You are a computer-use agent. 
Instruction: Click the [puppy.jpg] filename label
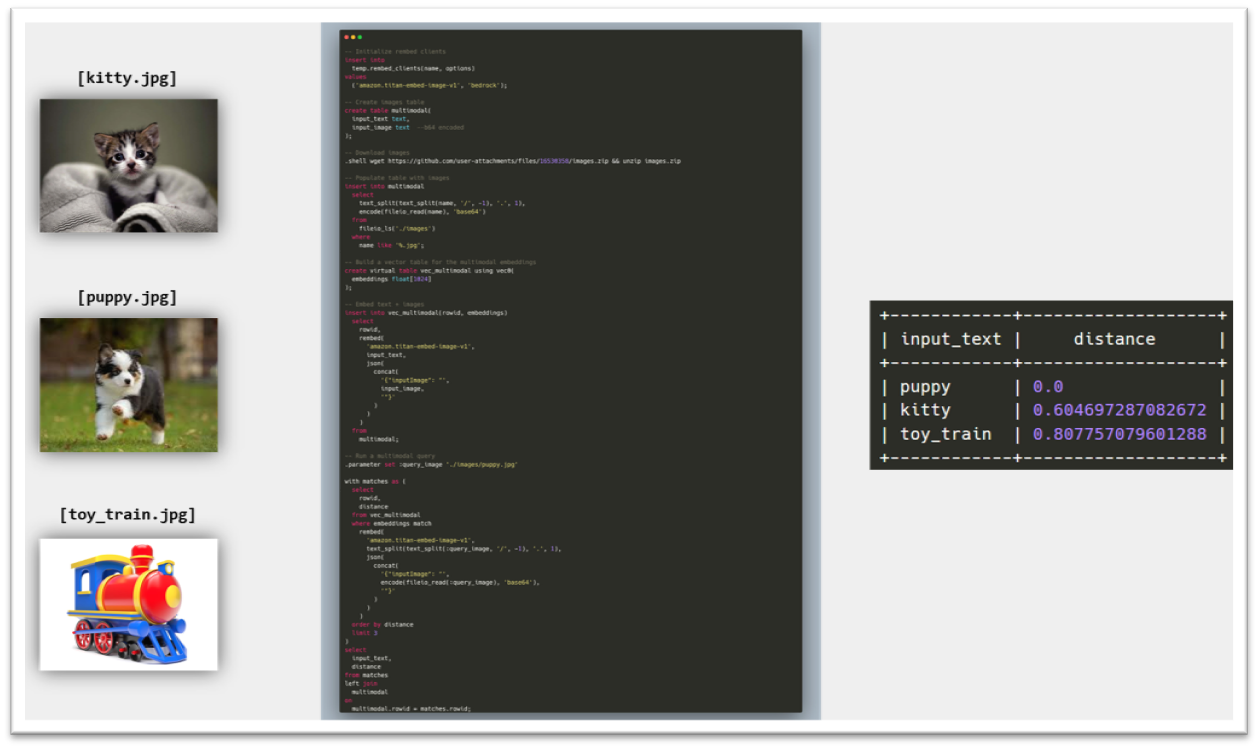point(127,297)
